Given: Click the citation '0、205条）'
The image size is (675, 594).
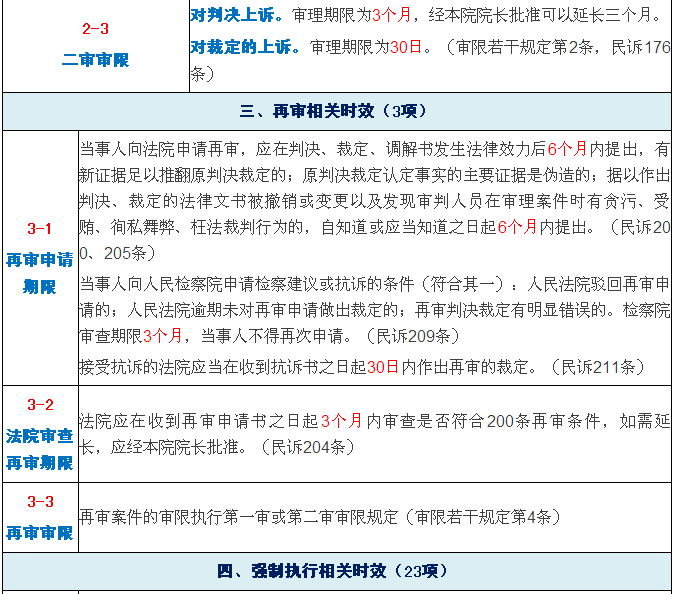Looking at the screenshot, I should click(x=117, y=253).
